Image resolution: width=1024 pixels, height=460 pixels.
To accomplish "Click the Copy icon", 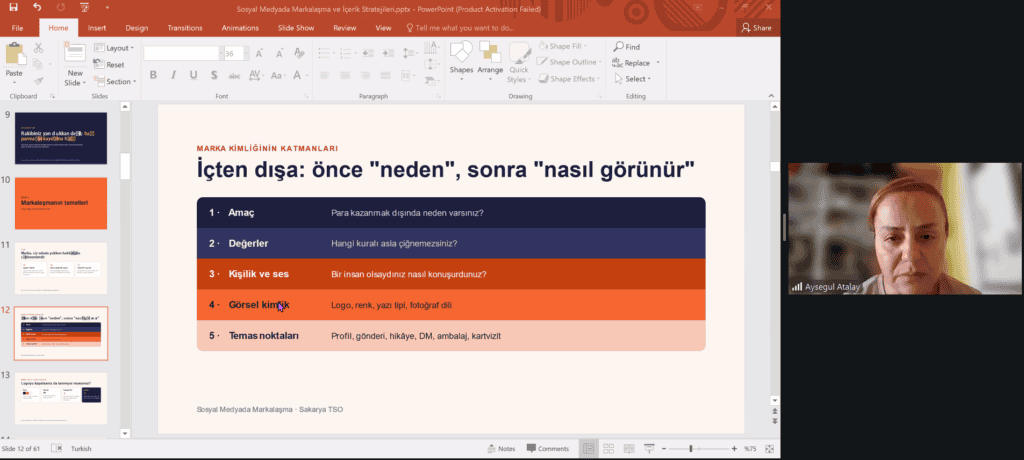I will (x=38, y=64).
